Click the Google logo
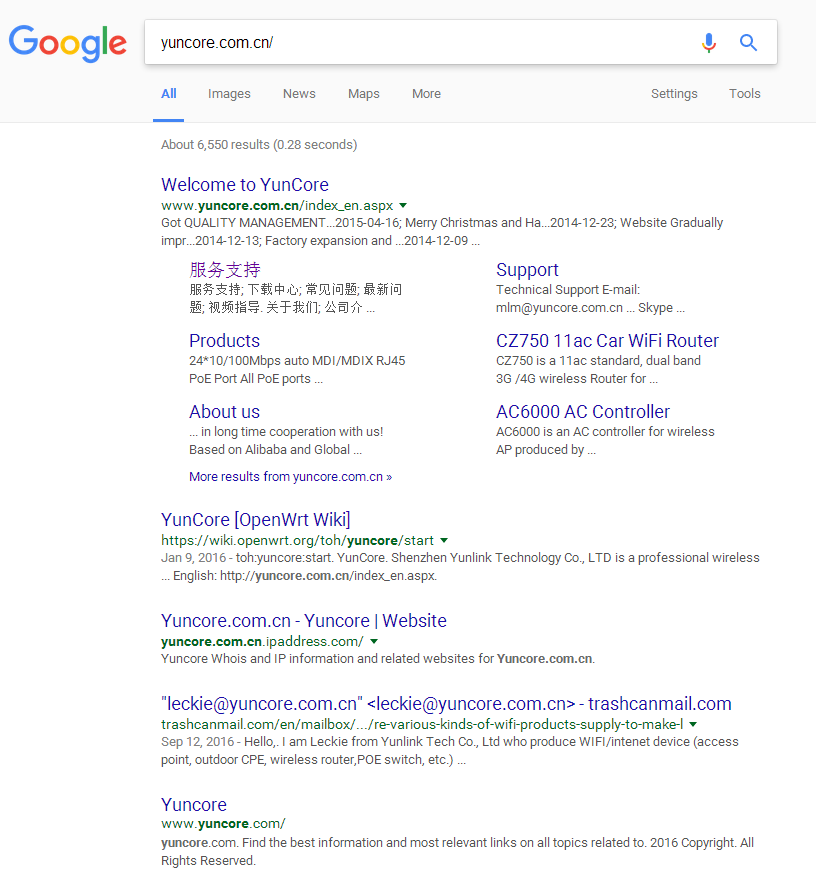816x876 pixels. point(68,43)
